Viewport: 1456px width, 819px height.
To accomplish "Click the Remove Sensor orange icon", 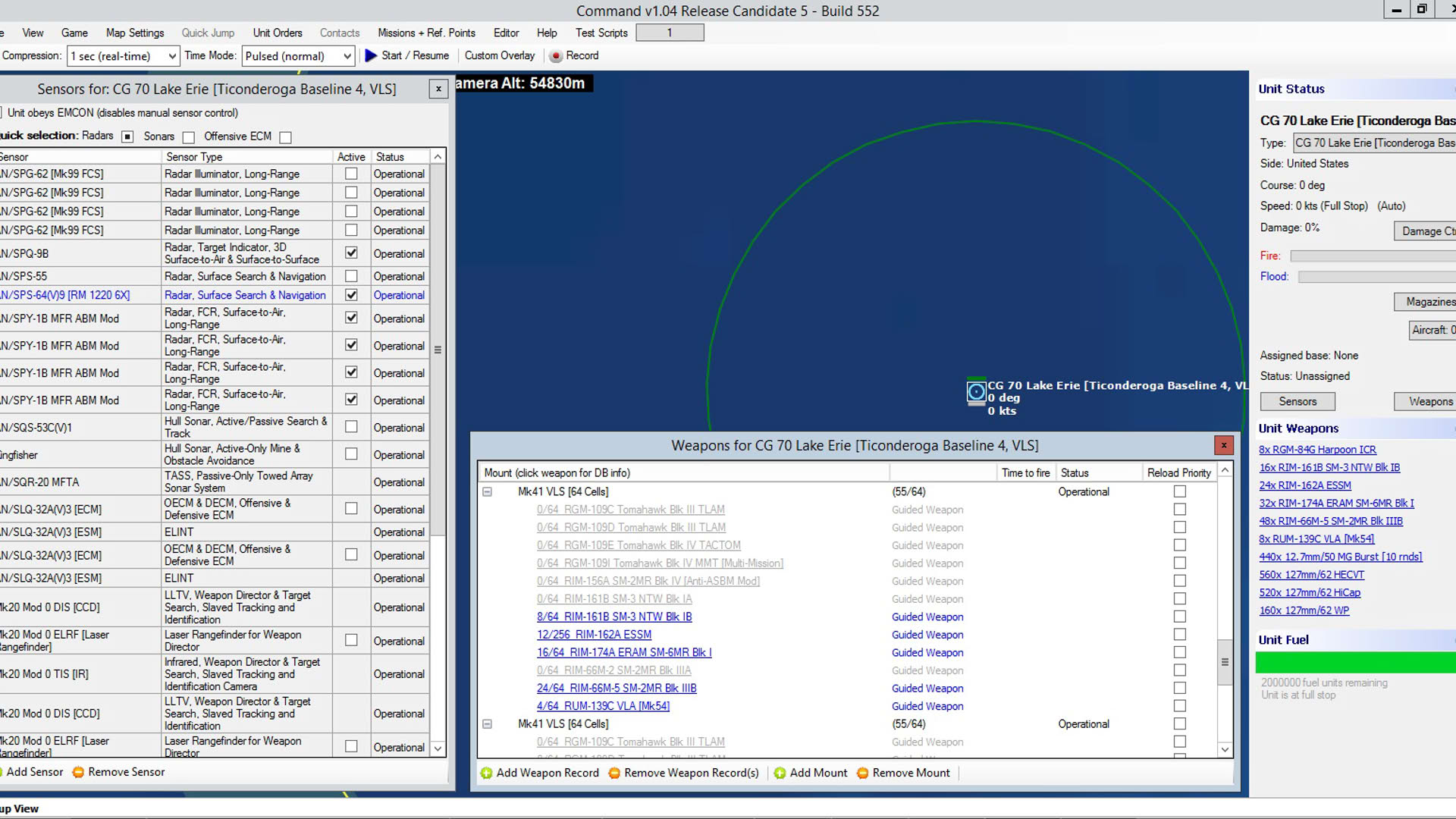I will [78, 772].
